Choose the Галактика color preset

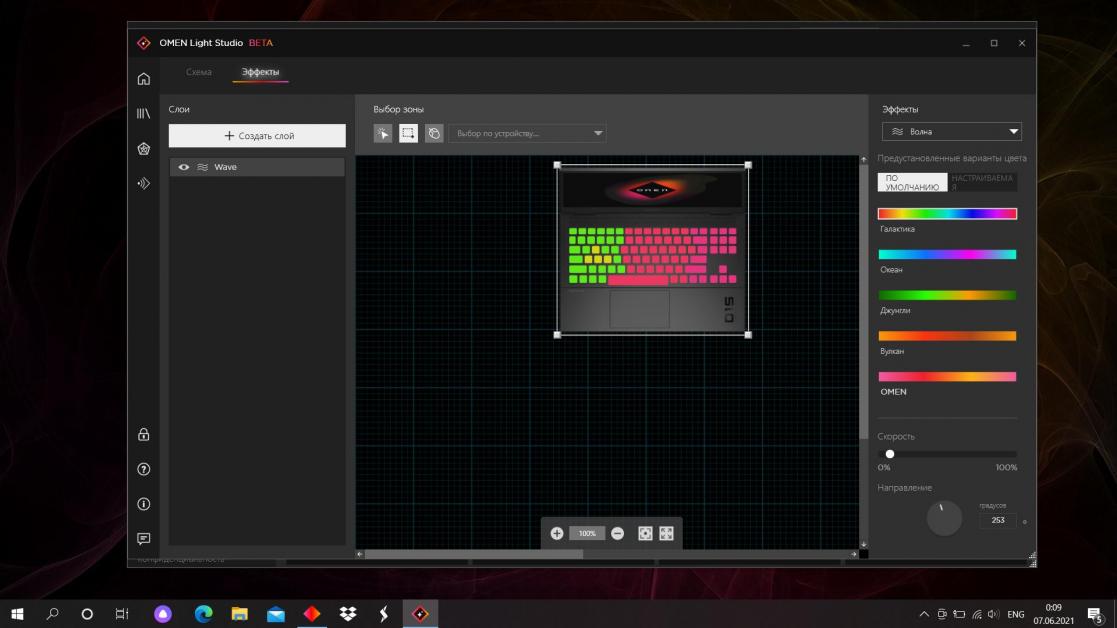click(x=947, y=214)
